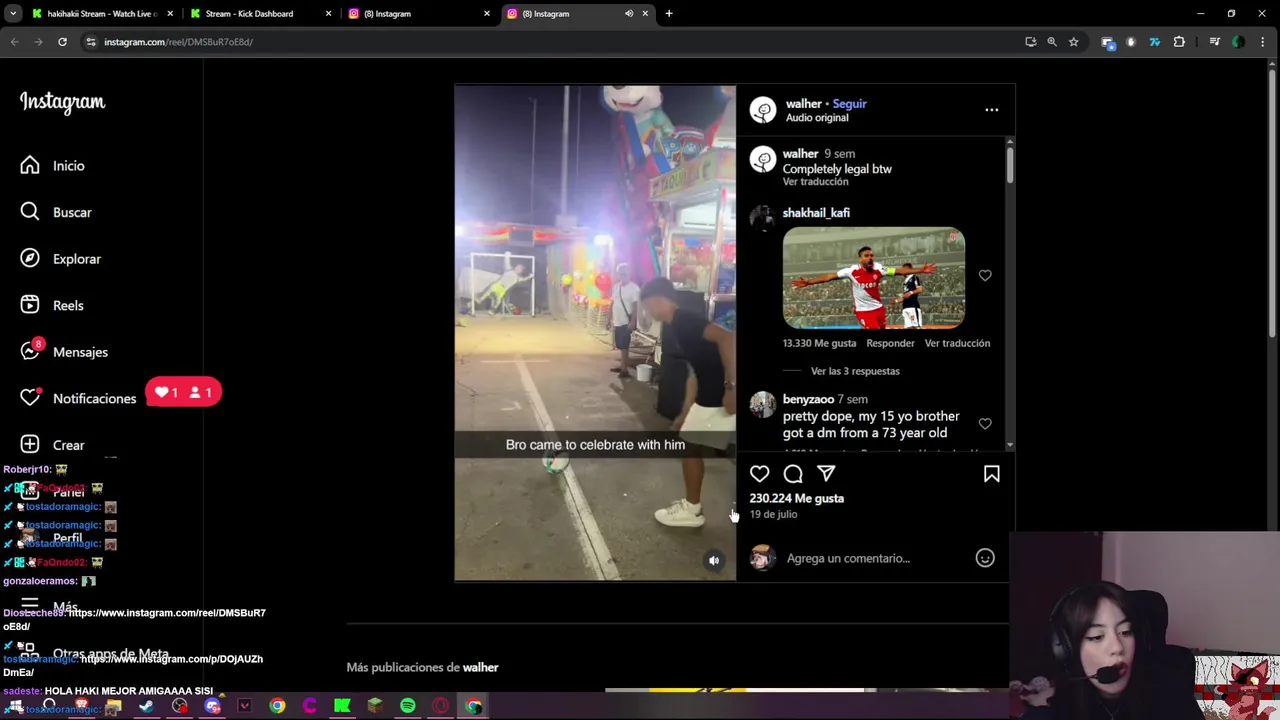
Task: Click Ver traducción under walher's caption
Action: pyautogui.click(x=815, y=182)
